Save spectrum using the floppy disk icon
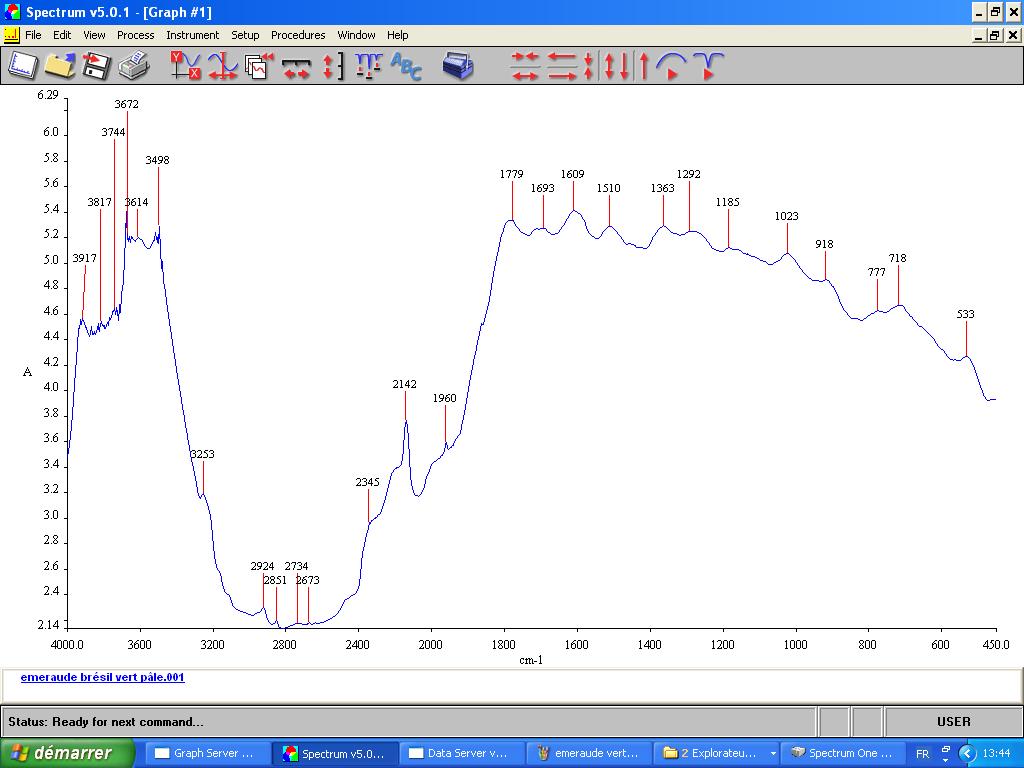The height and width of the screenshot is (768, 1024). (96, 66)
